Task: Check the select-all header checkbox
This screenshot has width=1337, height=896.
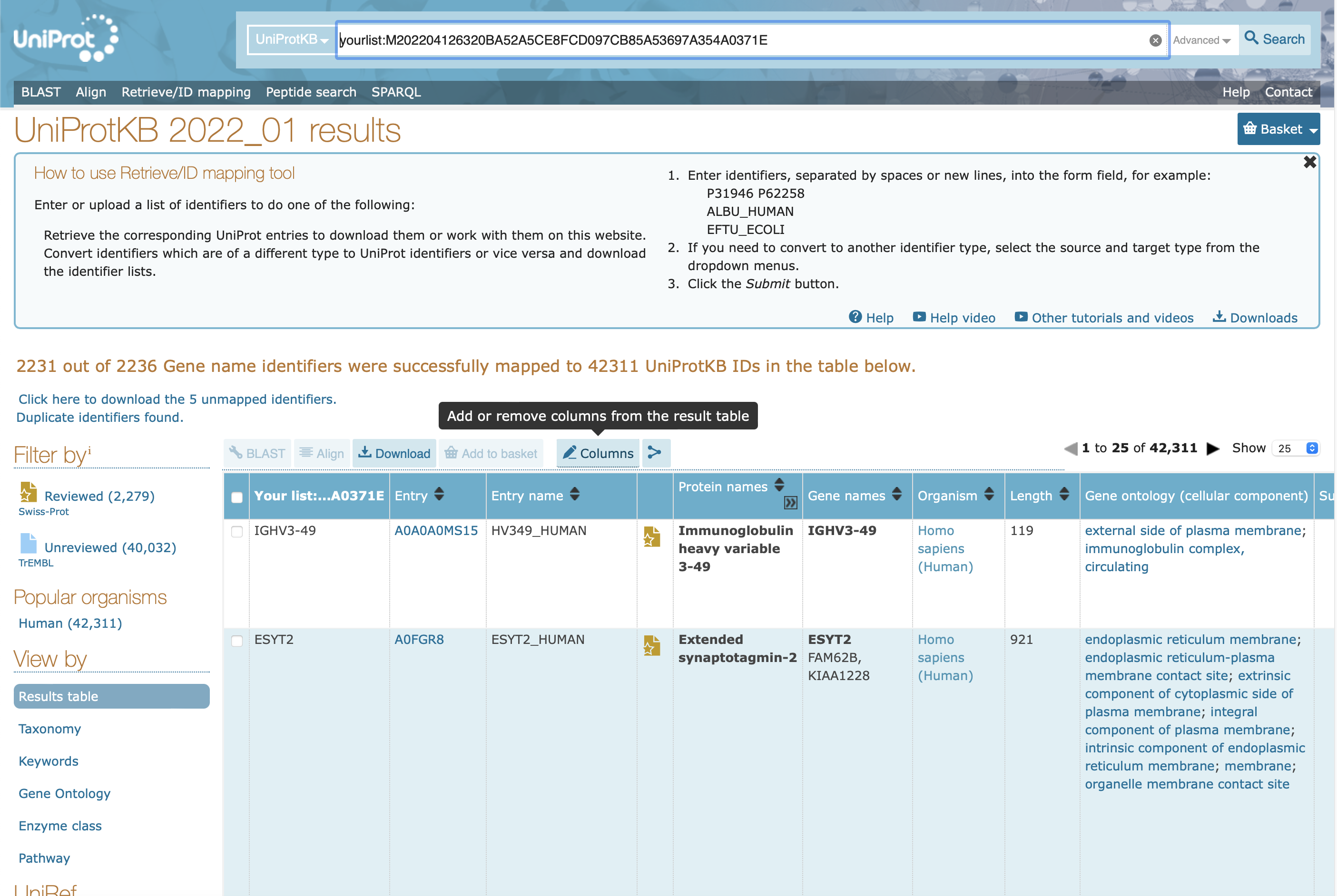Action: 236,497
